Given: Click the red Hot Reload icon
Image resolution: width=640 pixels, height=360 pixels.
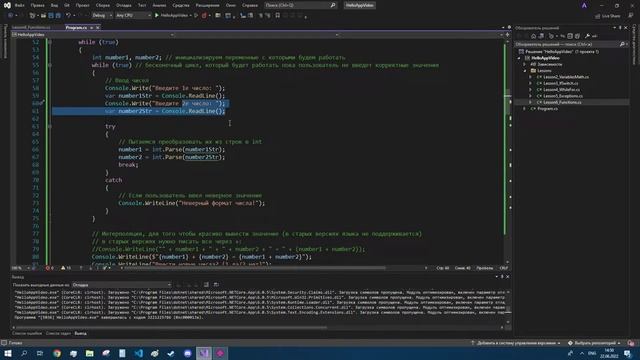Looking at the screenshot, I should point(204,16).
